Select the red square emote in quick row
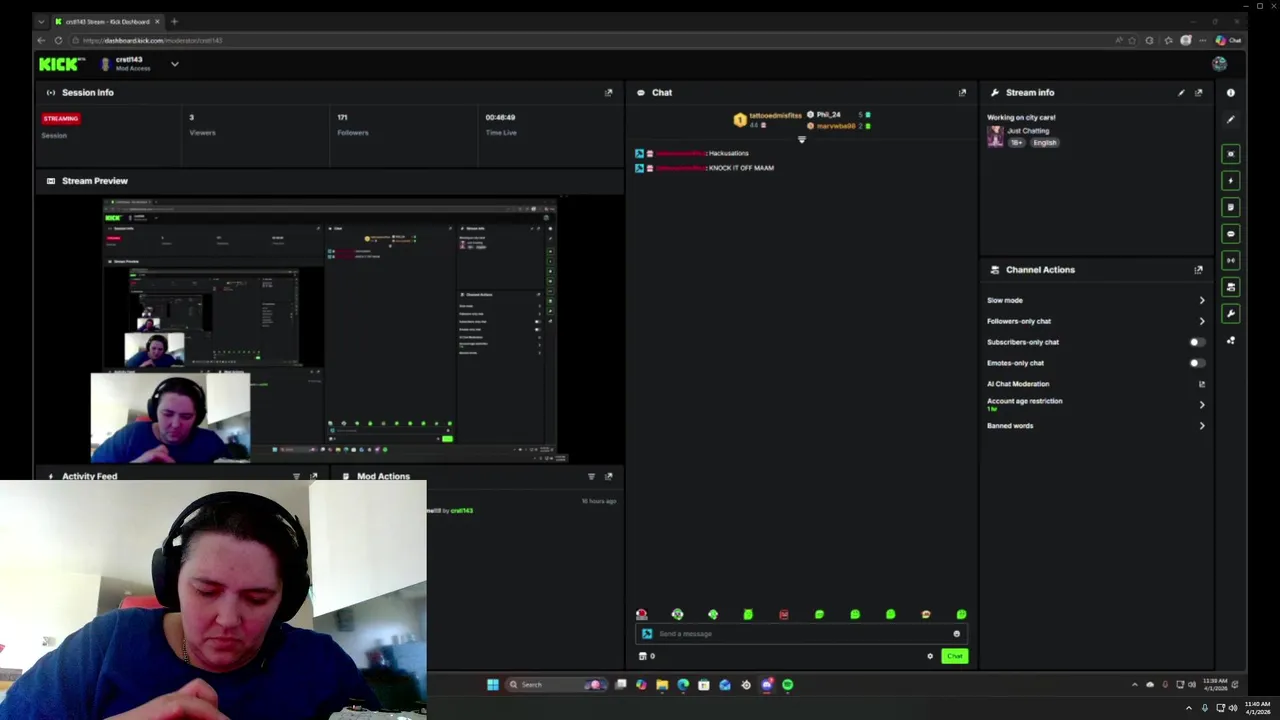This screenshot has height=720, width=1280. click(784, 615)
